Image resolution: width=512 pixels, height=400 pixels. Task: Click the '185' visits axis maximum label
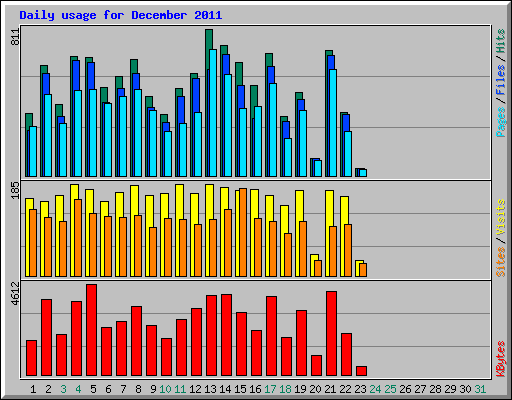[16, 190]
